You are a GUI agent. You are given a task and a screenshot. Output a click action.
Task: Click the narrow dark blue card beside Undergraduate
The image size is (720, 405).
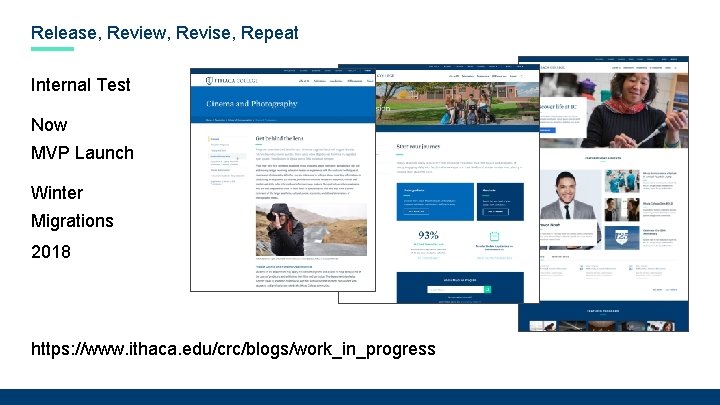(500, 202)
